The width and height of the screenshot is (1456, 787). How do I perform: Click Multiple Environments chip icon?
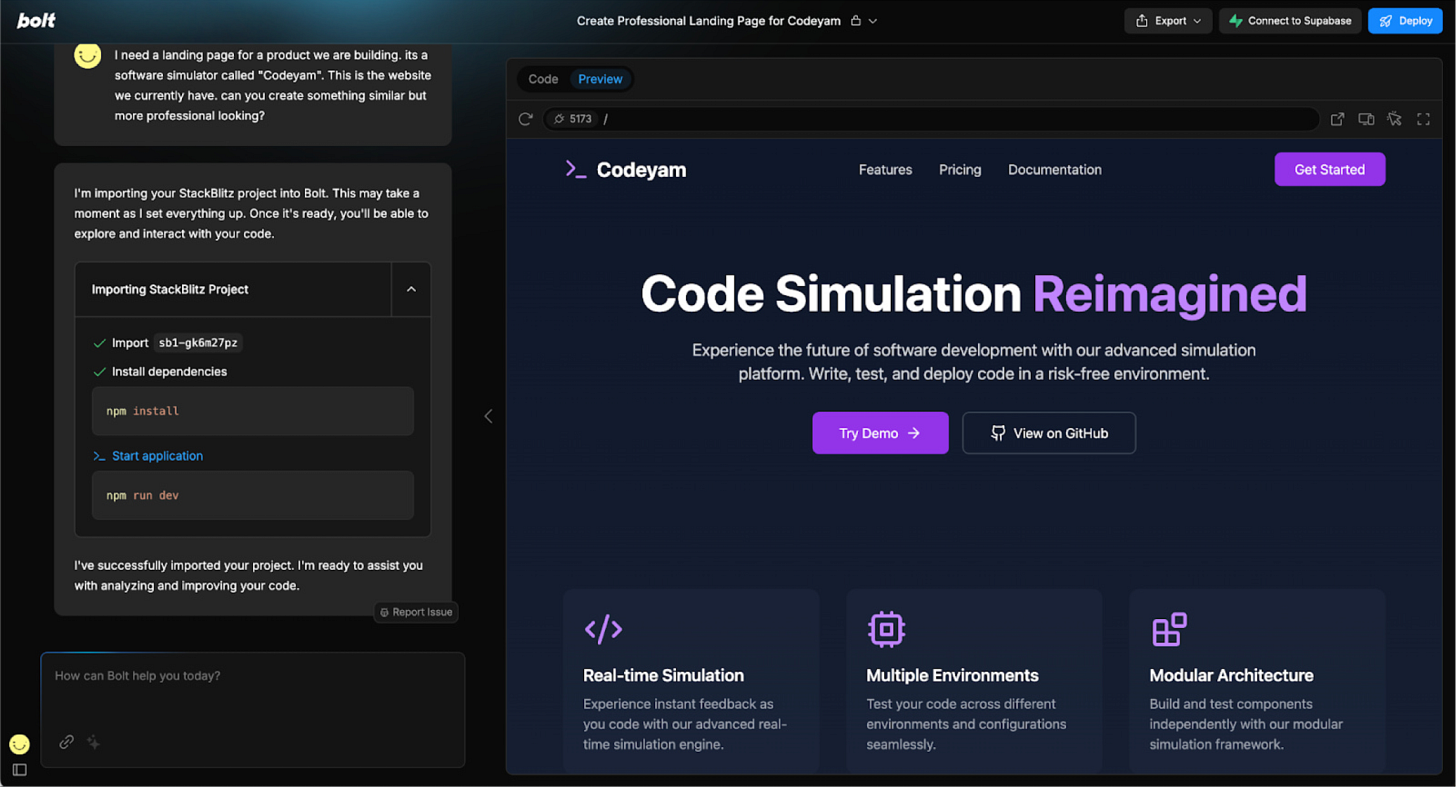point(886,629)
